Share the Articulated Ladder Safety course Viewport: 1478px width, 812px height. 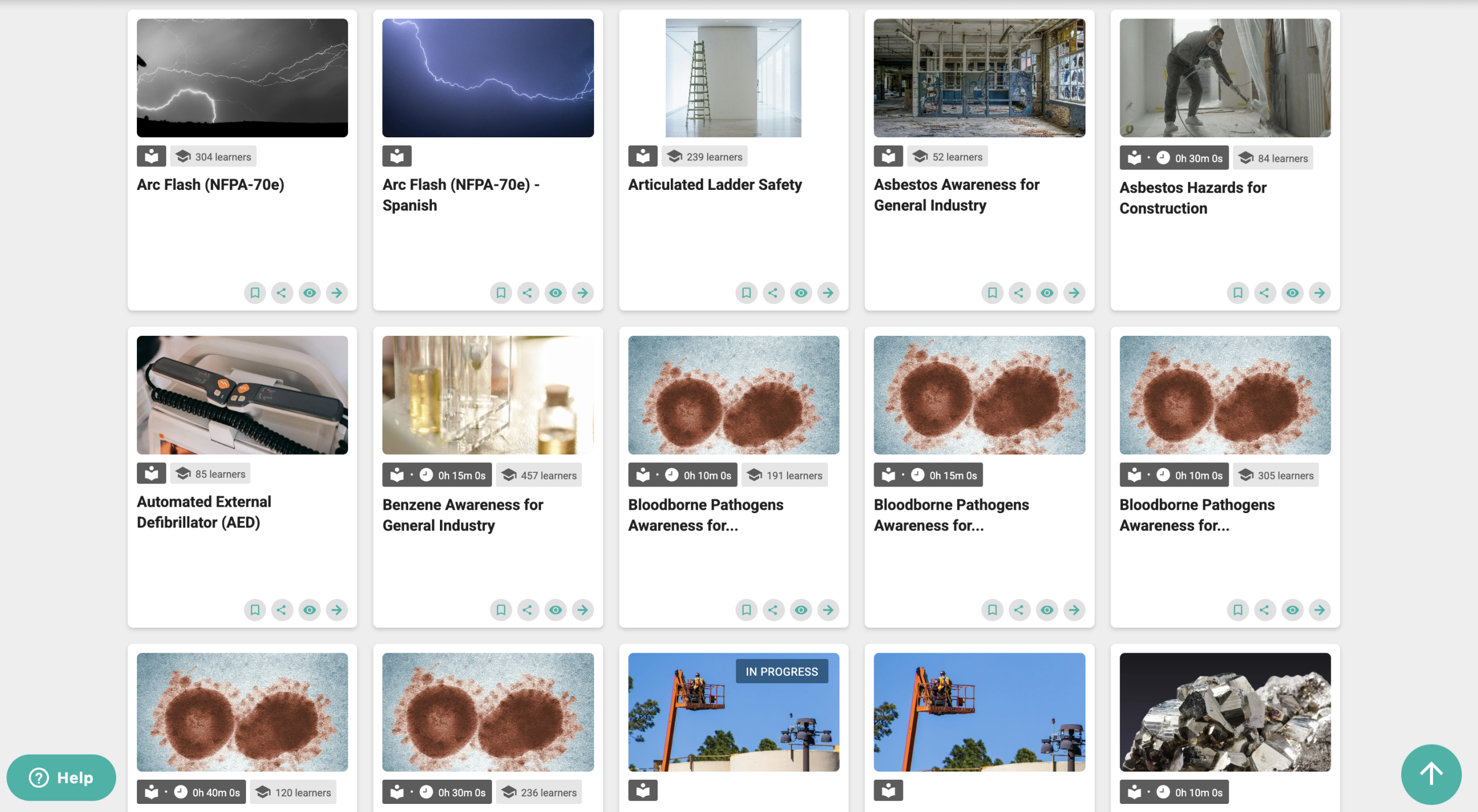(x=773, y=293)
